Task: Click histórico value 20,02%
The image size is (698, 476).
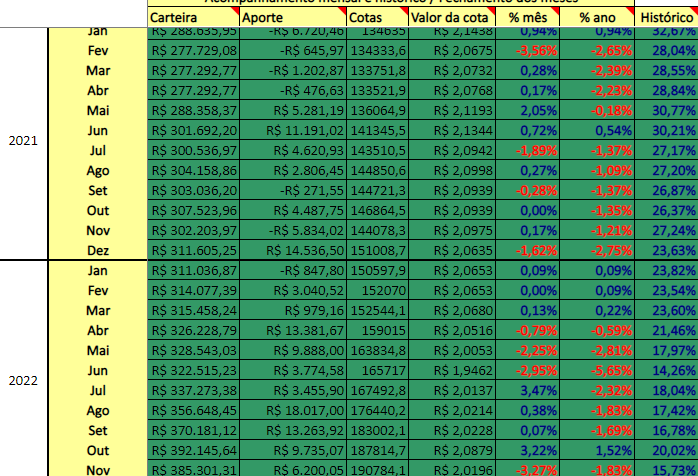Action: 666,451
